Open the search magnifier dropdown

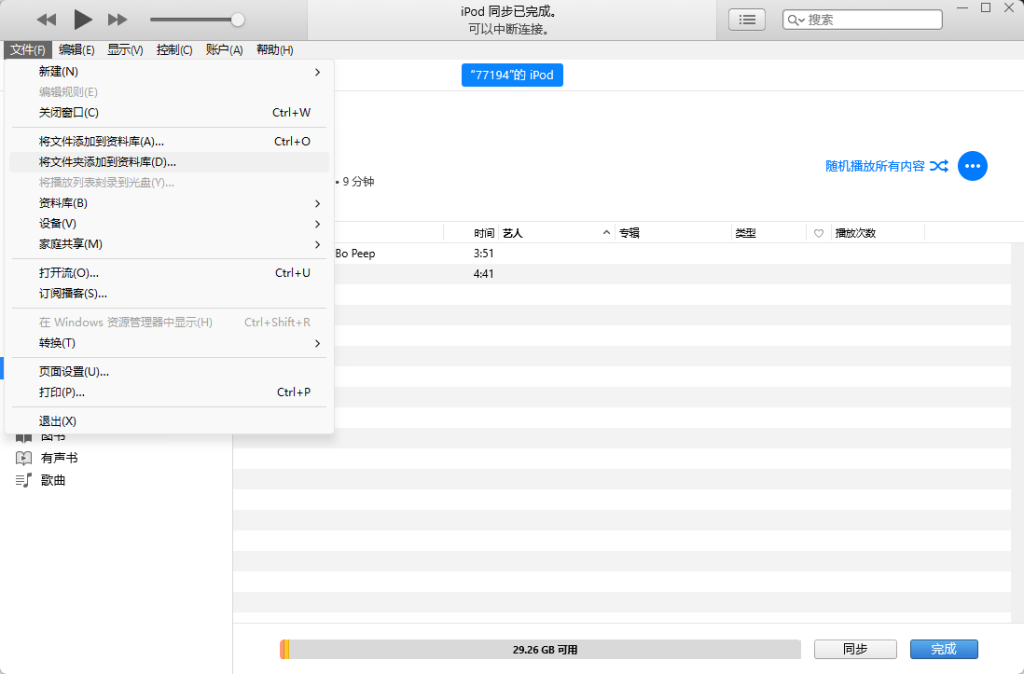(796, 20)
